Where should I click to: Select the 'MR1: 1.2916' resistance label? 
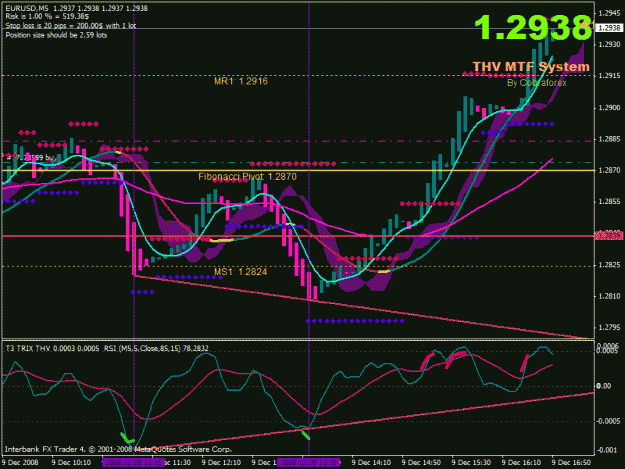click(x=241, y=81)
